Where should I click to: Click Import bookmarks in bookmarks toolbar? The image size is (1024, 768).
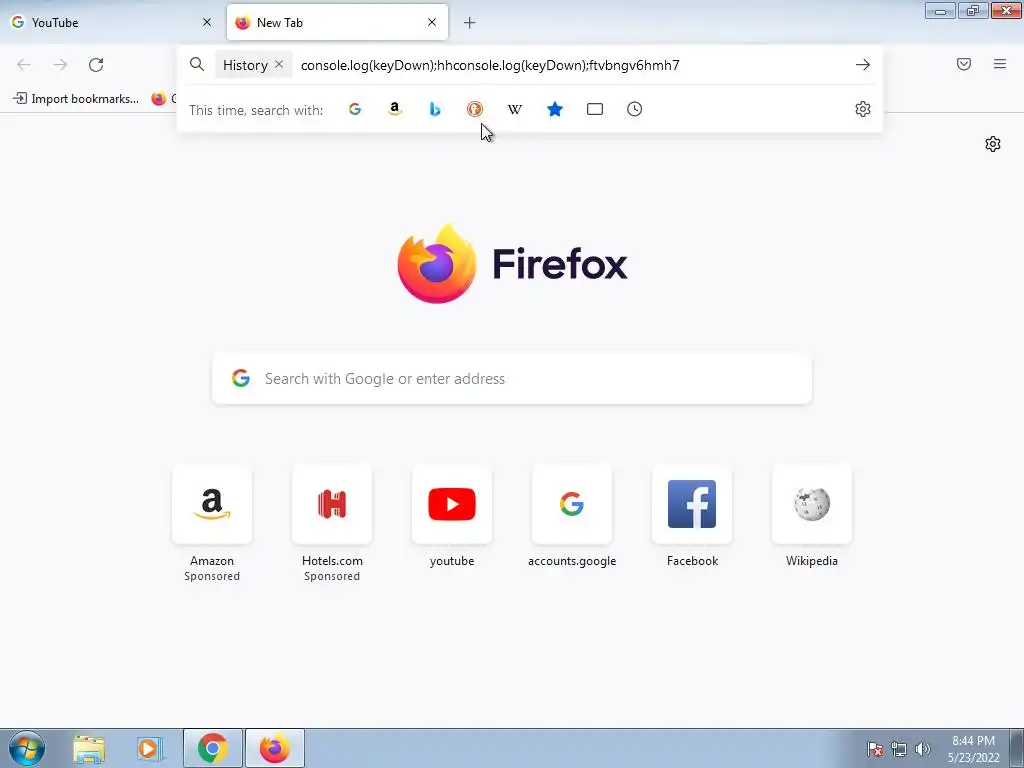point(76,99)
